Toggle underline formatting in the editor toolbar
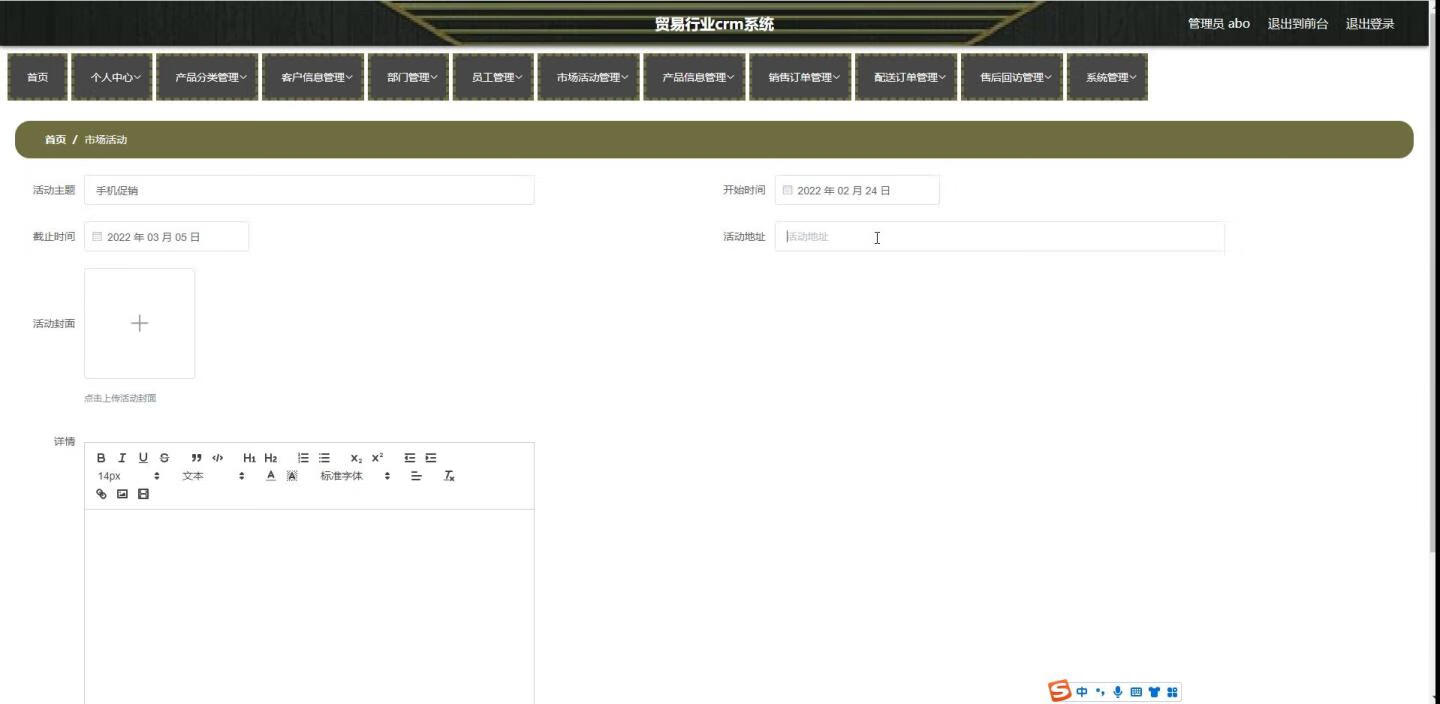 pyautogui.click(x=143, y=458)
